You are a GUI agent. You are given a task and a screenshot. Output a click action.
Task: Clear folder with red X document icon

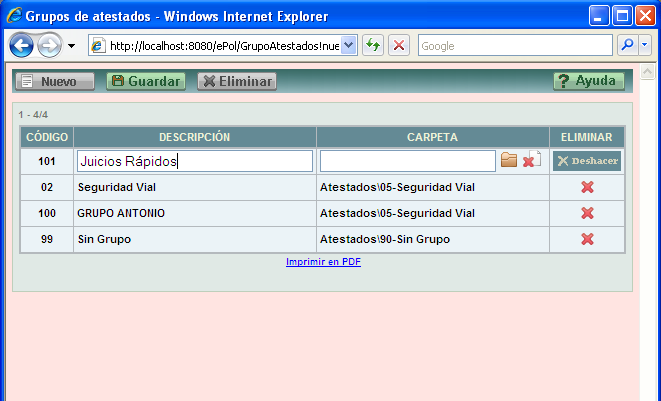[532, 159]
